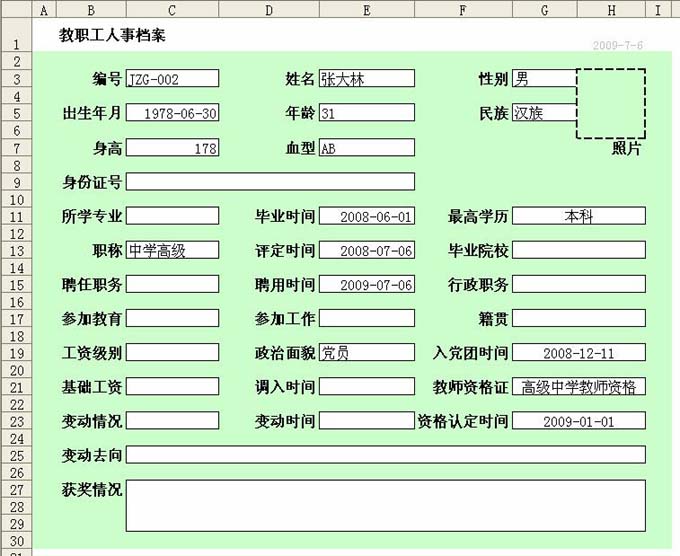
Task: Select the 教师资格证 field 高级中学教师资格
Action: click(578, 387)
